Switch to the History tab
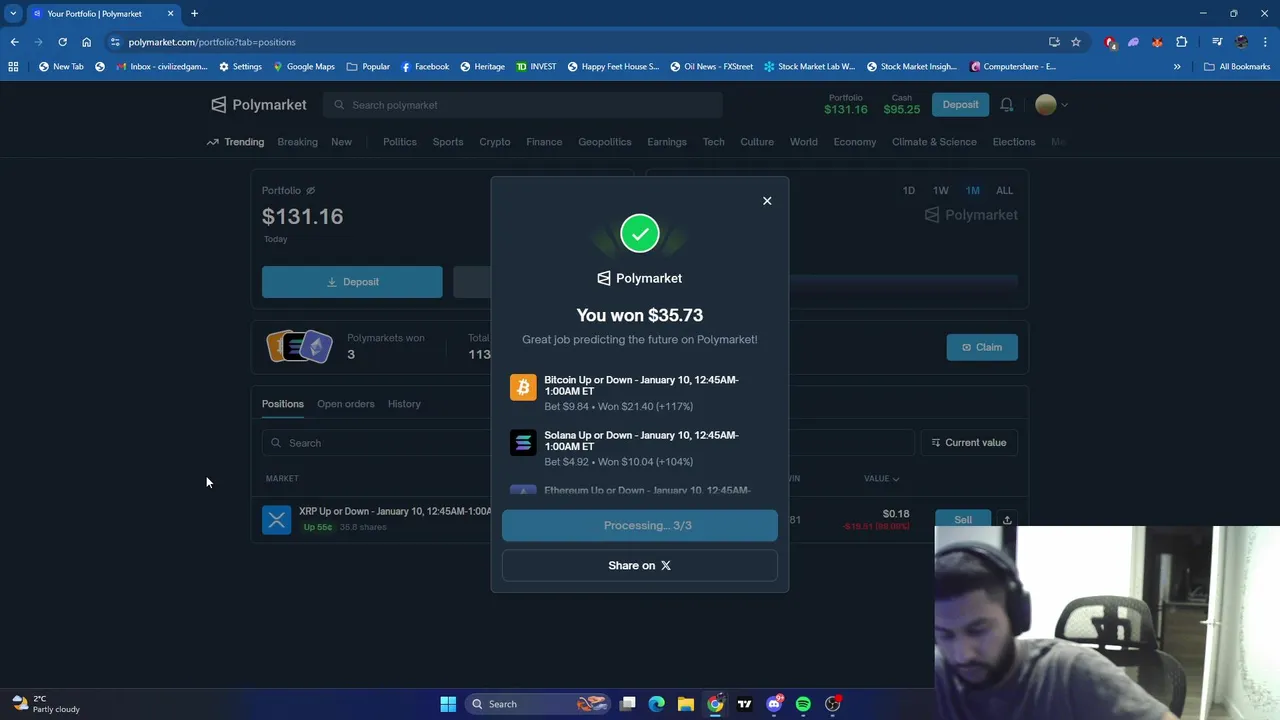1280x720 pixels. point(404,404)
